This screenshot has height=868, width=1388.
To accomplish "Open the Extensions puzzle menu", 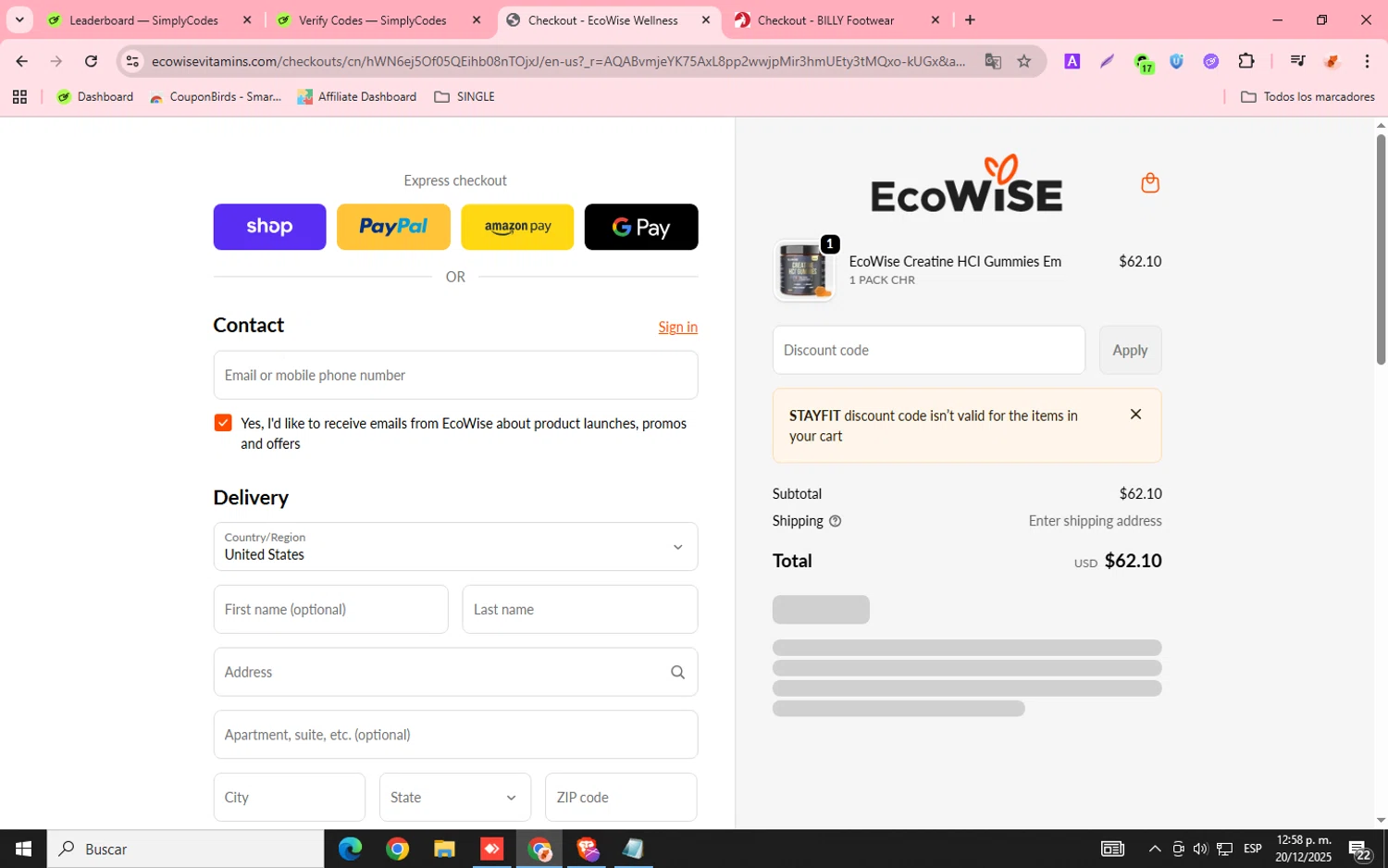I will pos(1246,61).
